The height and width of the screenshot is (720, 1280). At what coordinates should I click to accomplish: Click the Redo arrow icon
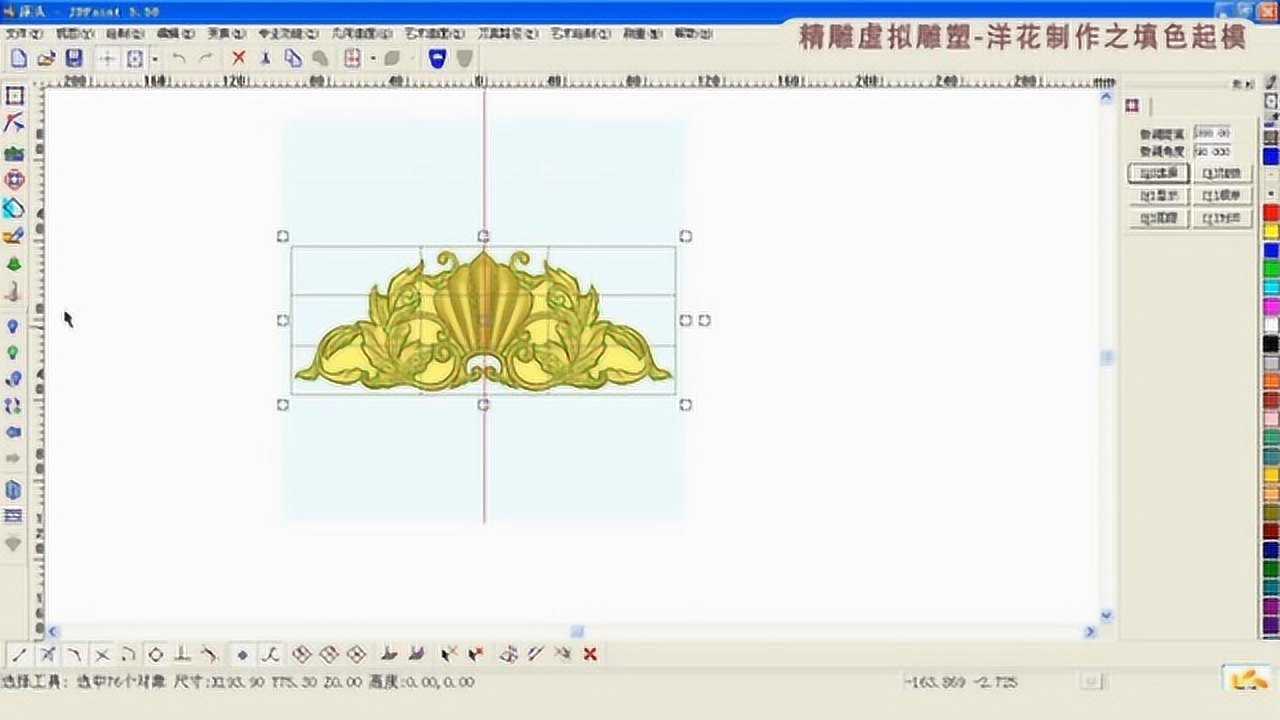(x=205, y=58)
